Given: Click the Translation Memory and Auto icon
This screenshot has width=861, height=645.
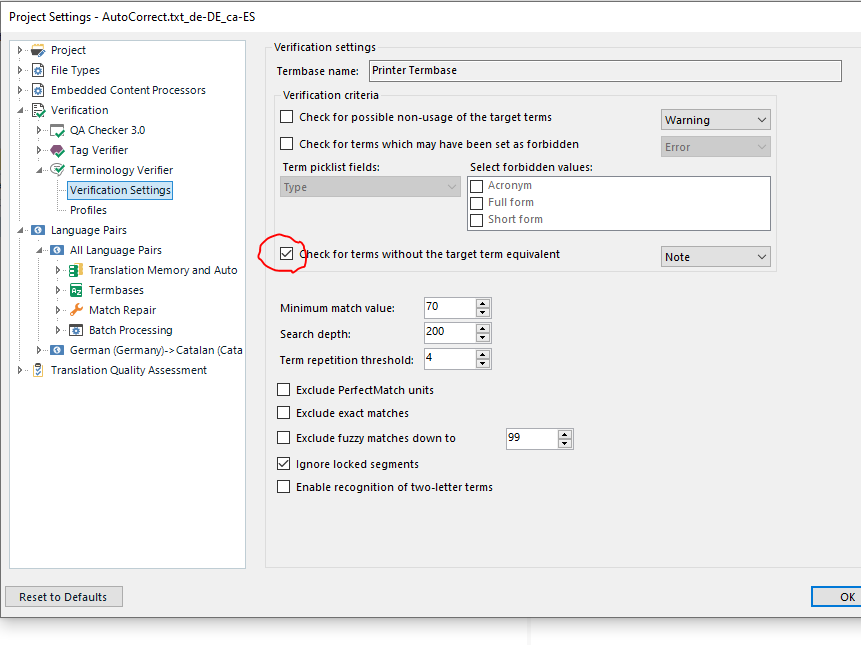Looking at the screenshot, I should pos(76,270).
